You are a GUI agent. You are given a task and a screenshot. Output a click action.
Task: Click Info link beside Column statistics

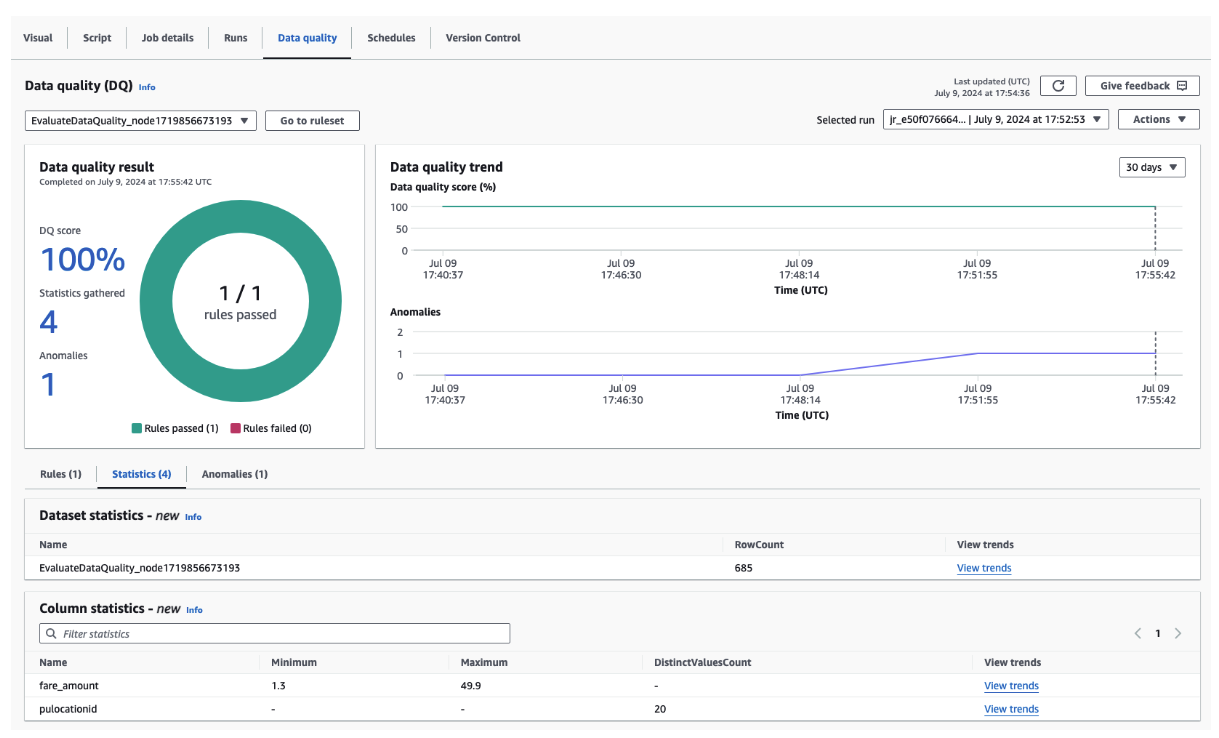click(x=194, y=610)
